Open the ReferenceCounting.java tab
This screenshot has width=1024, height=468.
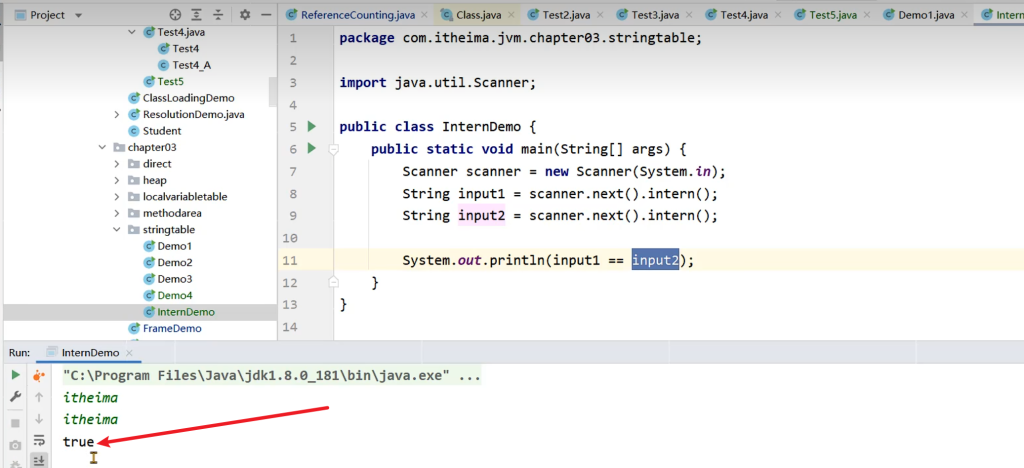coord(357,15)
